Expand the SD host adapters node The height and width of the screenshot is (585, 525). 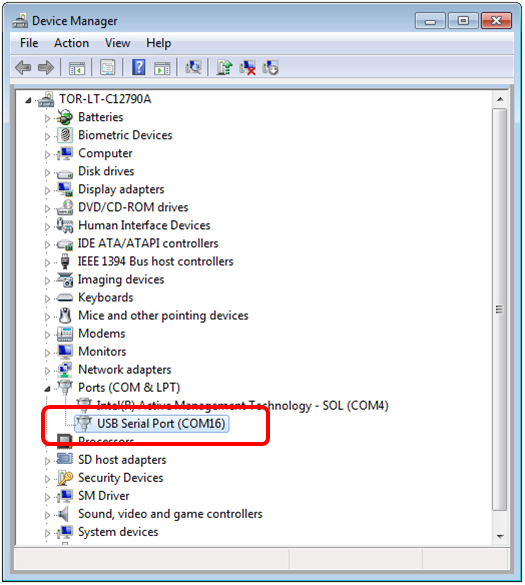47,461
